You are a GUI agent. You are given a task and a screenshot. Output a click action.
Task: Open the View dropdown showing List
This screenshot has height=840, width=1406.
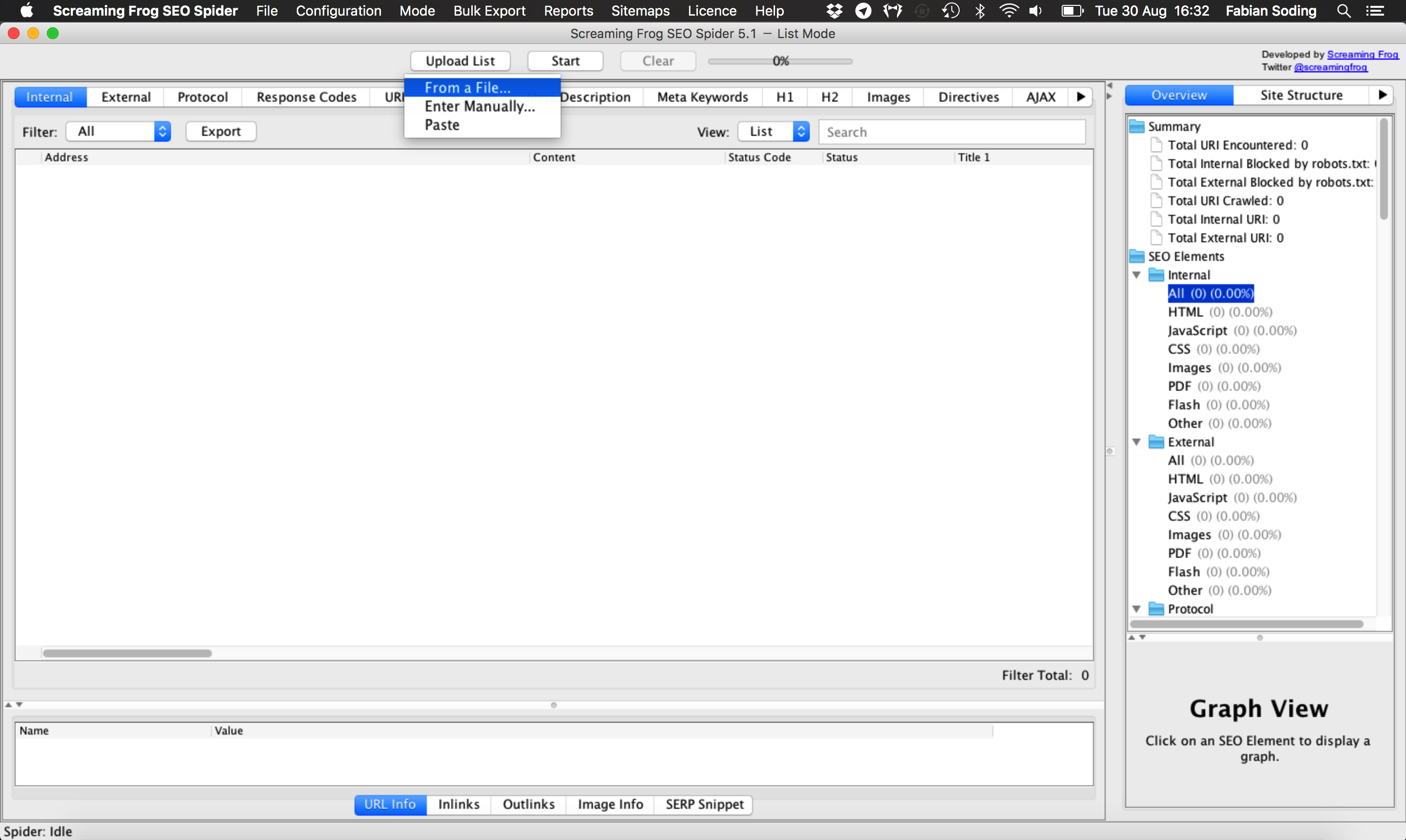click(x=774, y=131)
